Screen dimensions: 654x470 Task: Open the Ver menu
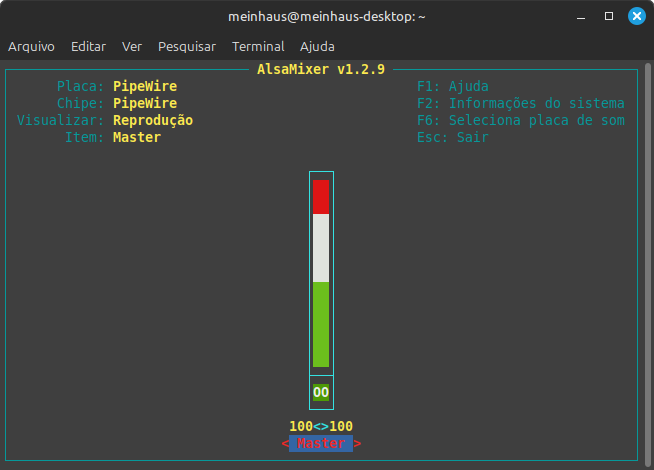[x=132, y=46]
